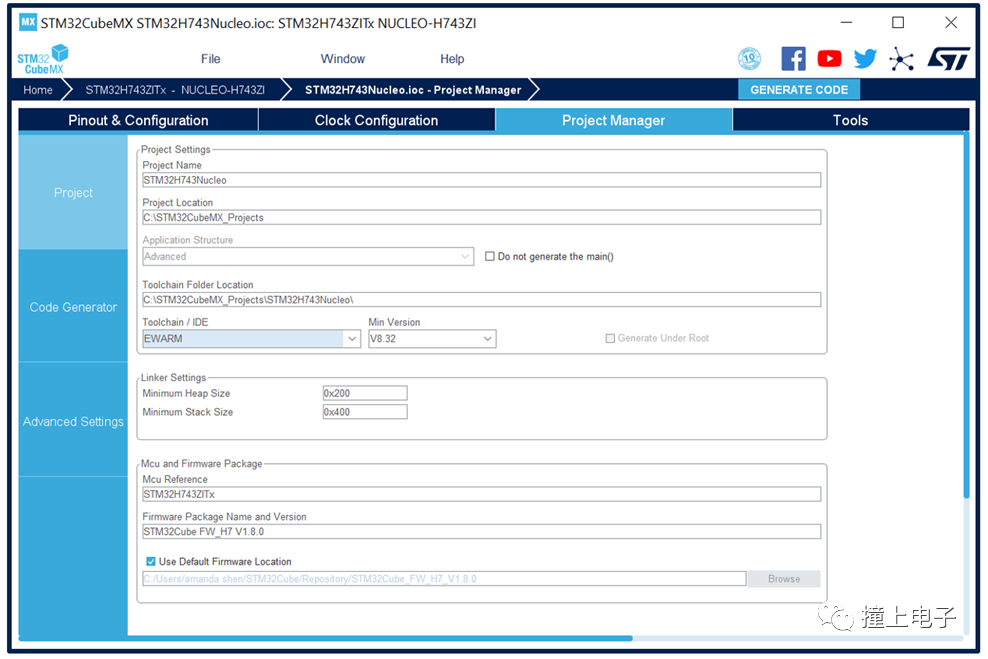The width and height of the screenshot is (988, 659).
Task: Select the Project side section
Action: click(x=73, y=193)
